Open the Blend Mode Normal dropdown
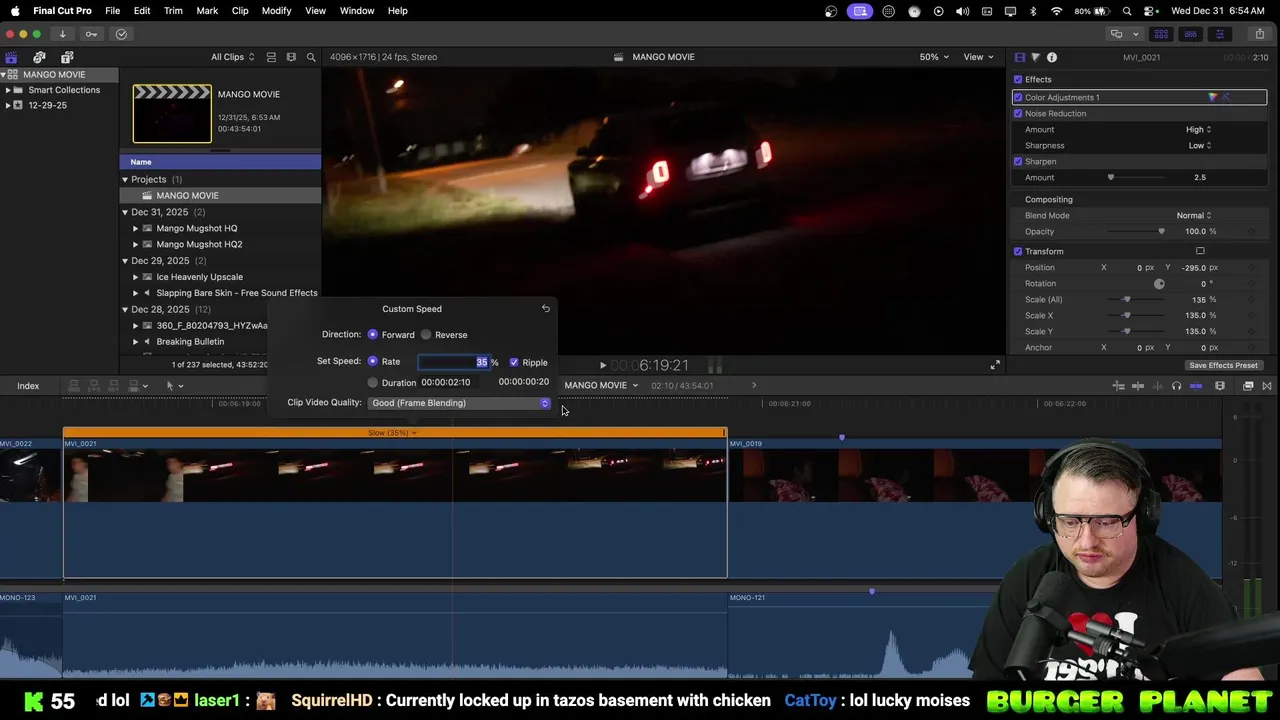Viewport: 1280px width, 720px height. pos(1193,215)
